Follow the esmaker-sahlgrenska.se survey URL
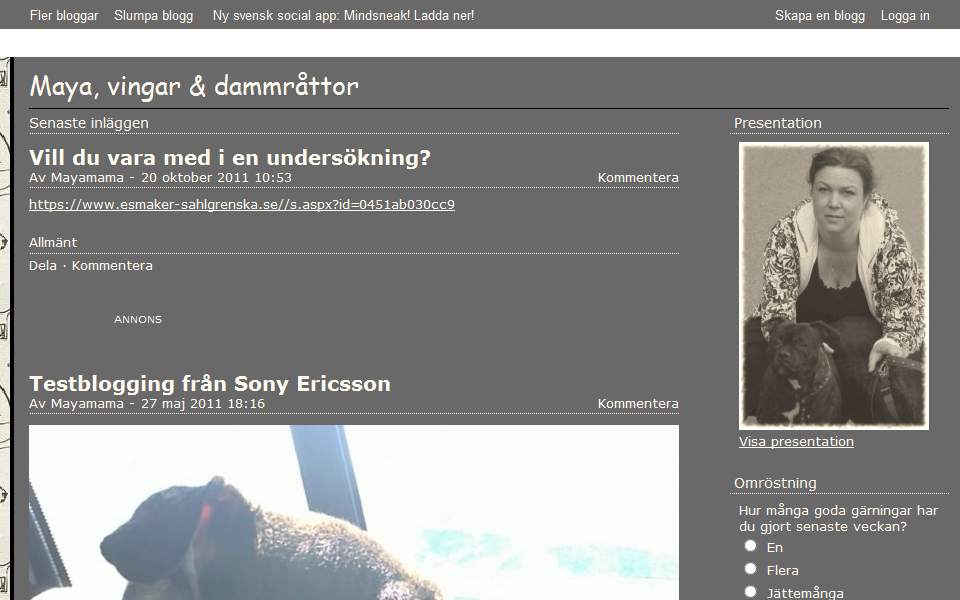Screen dimensions: 960x600 (242, 204)
